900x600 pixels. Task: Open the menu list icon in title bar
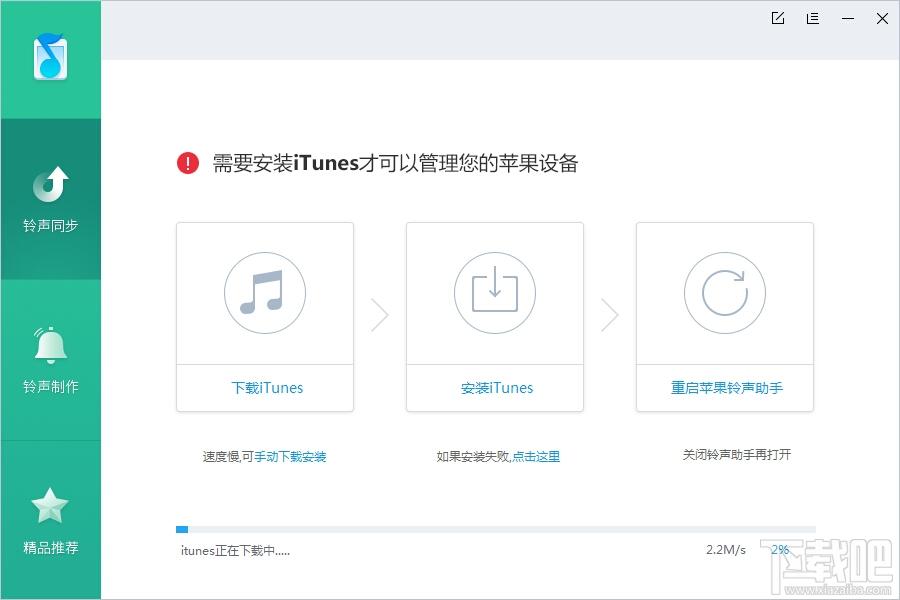point(812,18)
